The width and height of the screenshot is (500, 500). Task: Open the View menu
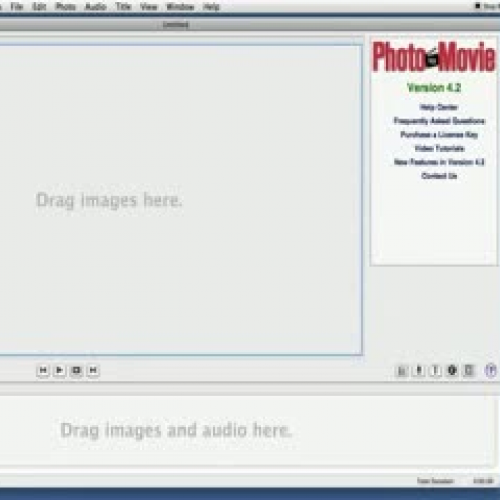(148, 7)
